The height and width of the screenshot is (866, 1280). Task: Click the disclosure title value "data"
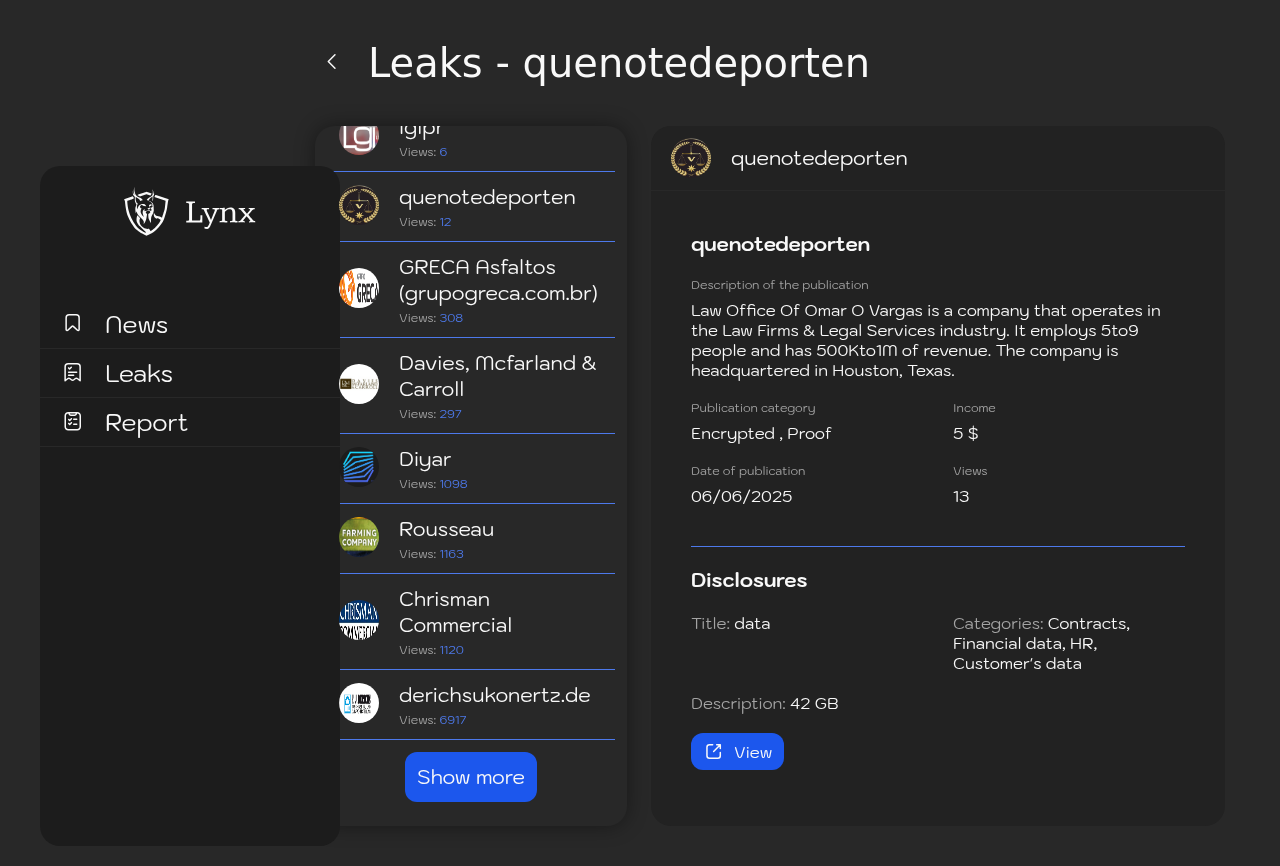(x=752, y=623)
